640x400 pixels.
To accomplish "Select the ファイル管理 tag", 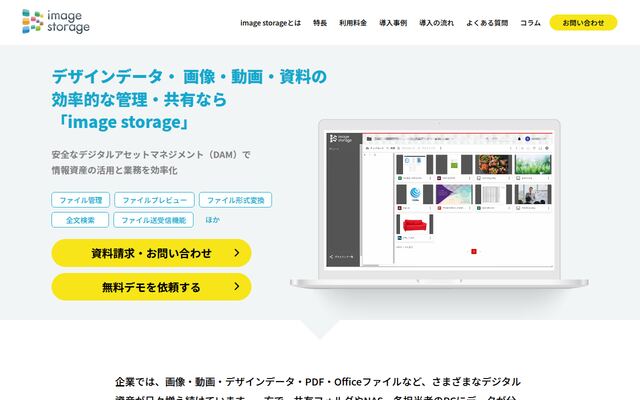I will (80, 200).
